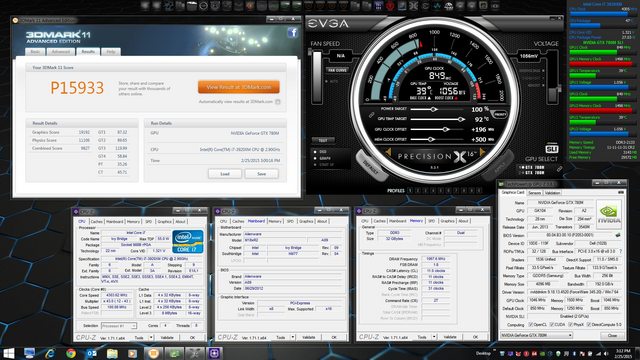
Task: Open Internet Explorer from the taskbar
Action: pos(50,353)
